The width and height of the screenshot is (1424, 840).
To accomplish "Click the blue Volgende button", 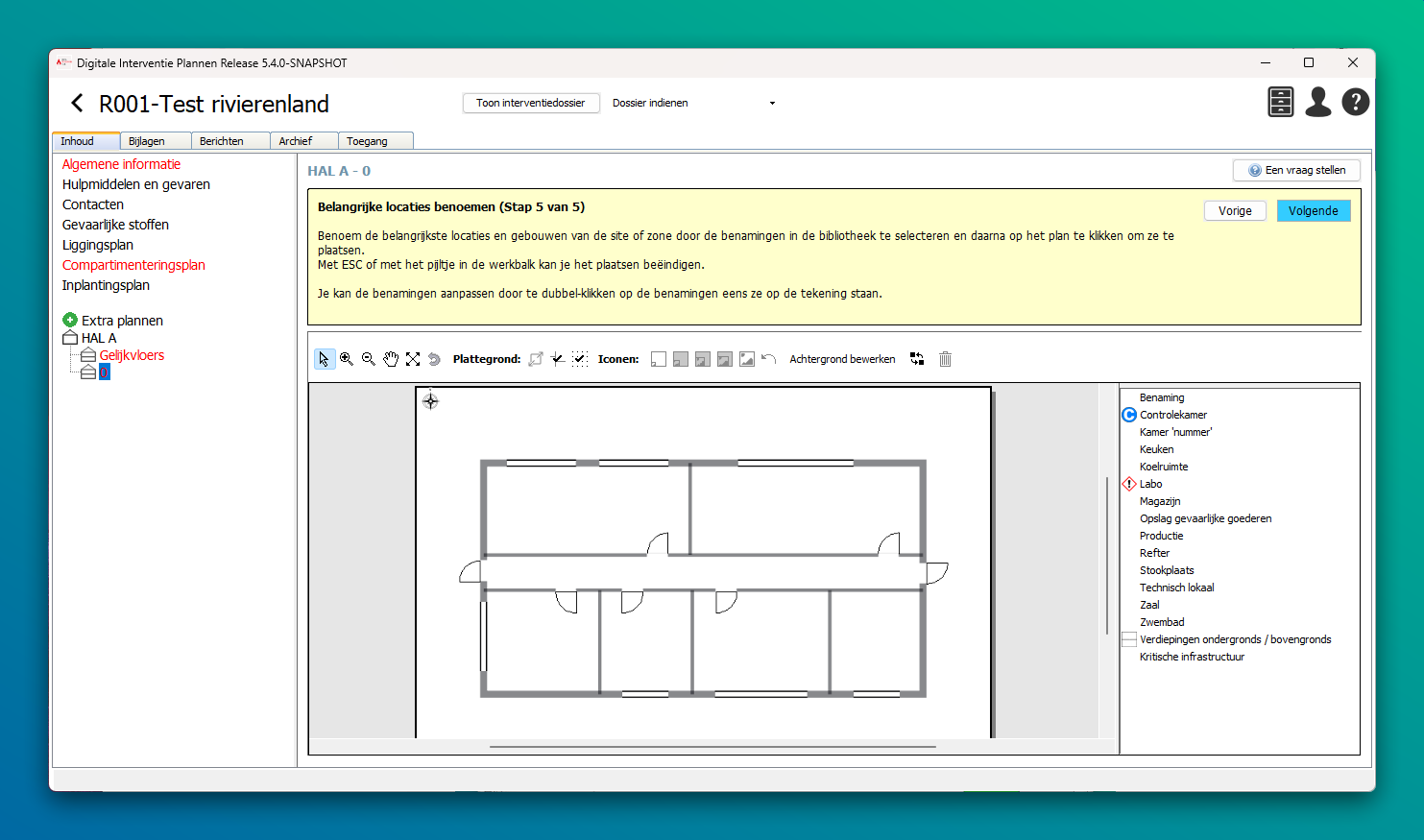I will [x=1314, y=211].
